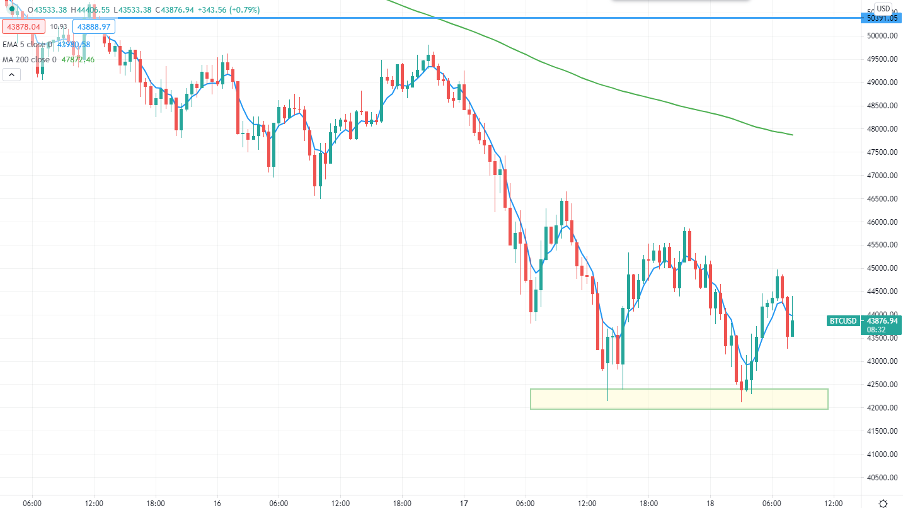Click the 18 date label on time axis
Viewport: 904px width, 508px height.
pyautogui.click(x=710, y=503)
